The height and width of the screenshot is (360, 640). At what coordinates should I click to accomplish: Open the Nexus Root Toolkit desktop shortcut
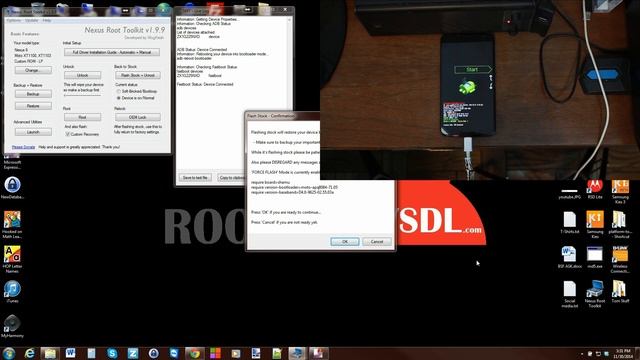pyautogui.click(x=595, y=294)
